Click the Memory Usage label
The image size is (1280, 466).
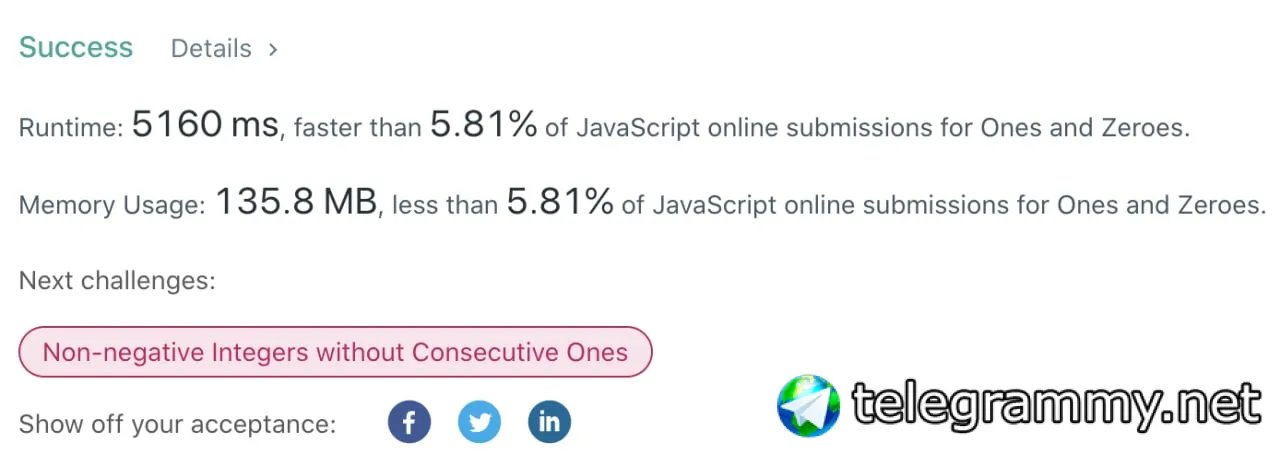click(112, 206)
